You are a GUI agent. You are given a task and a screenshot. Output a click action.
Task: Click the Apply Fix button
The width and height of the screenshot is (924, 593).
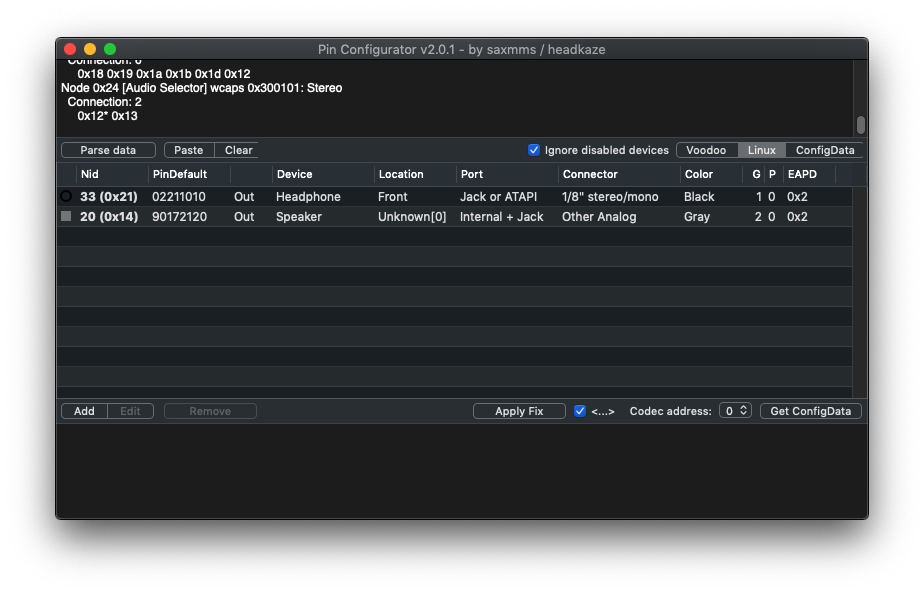(x=519, y=411)
